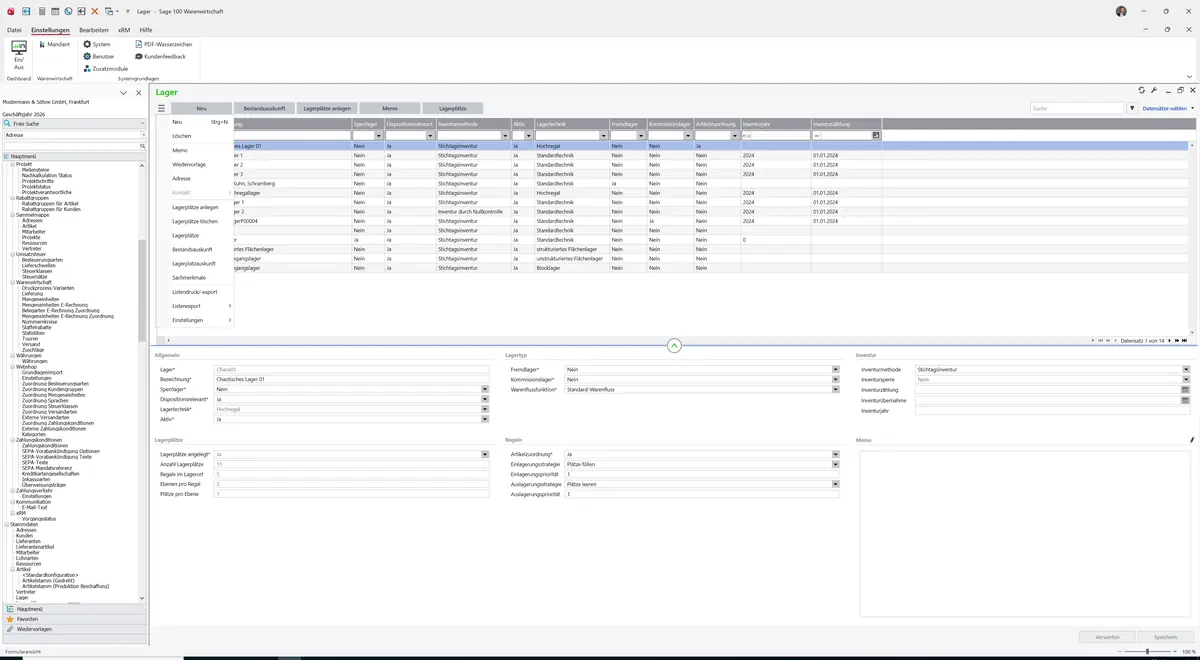Collapse the grid with the green chevron
Viewport: 1200px width, 660px height.
674,346
